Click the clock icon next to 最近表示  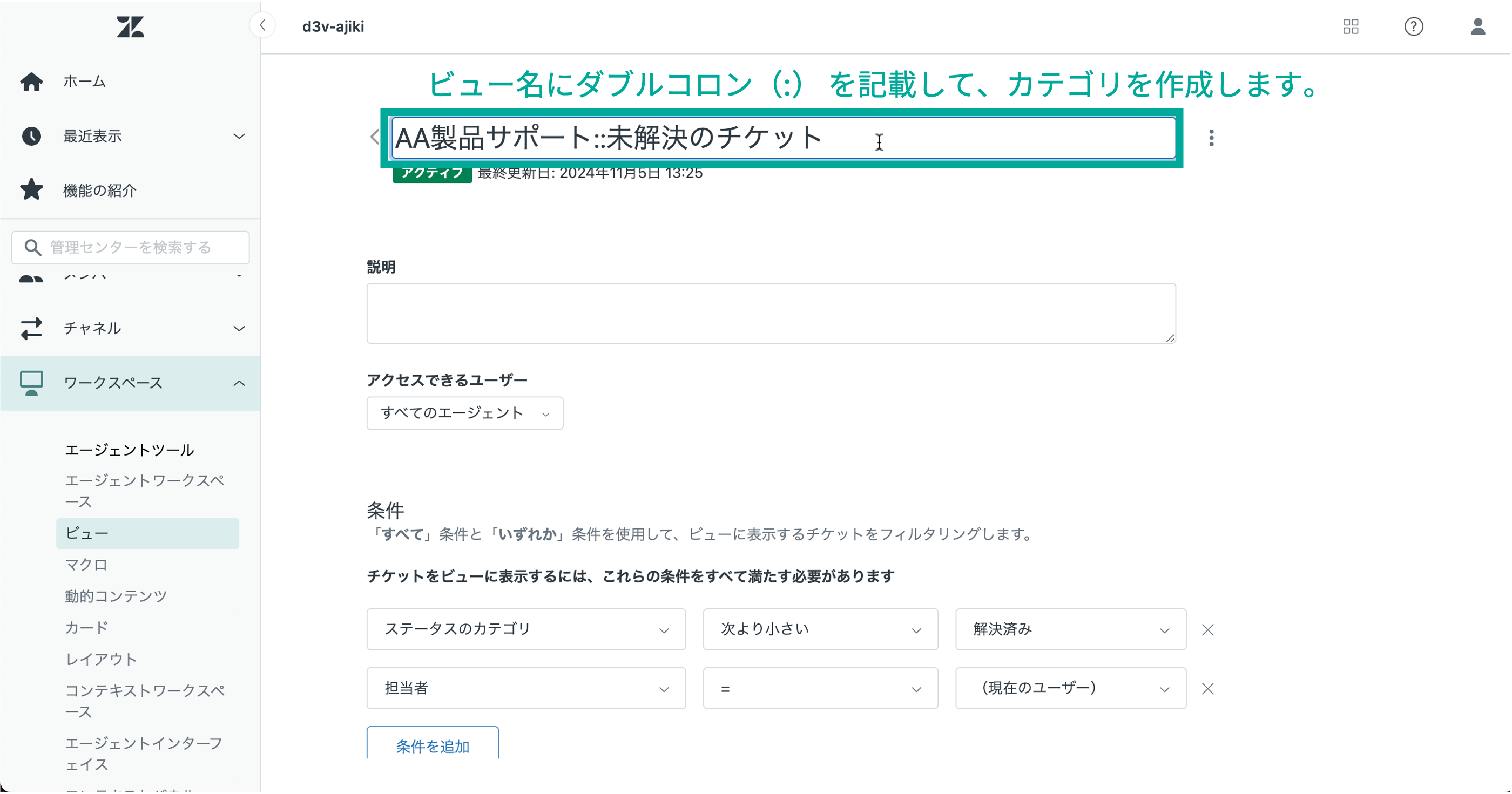[x=32, y=136]
